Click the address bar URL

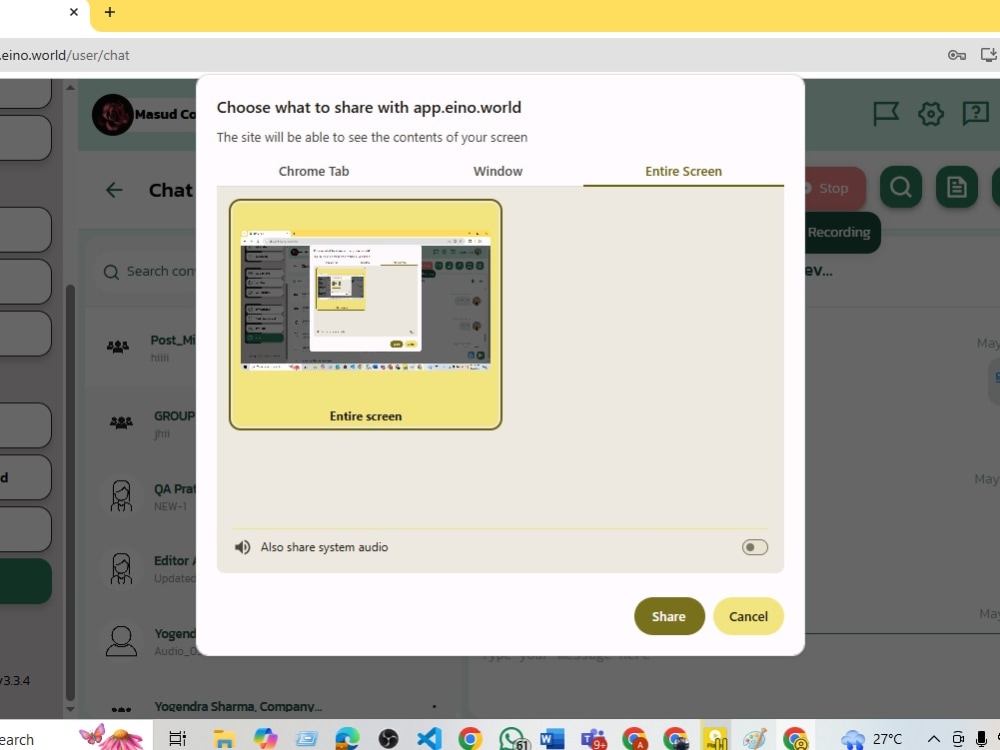[x=65, y=55]
